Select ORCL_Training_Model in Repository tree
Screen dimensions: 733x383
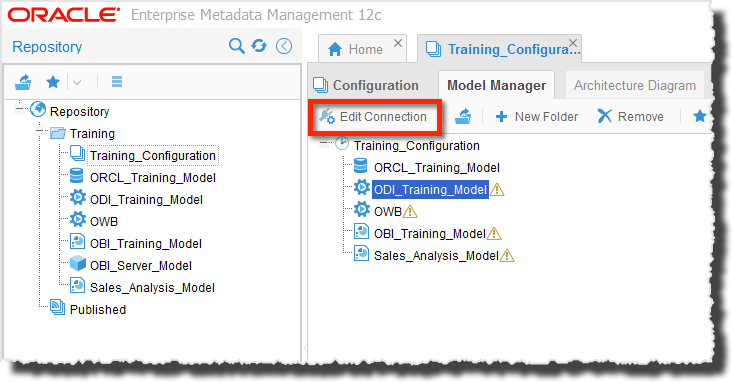152,178
